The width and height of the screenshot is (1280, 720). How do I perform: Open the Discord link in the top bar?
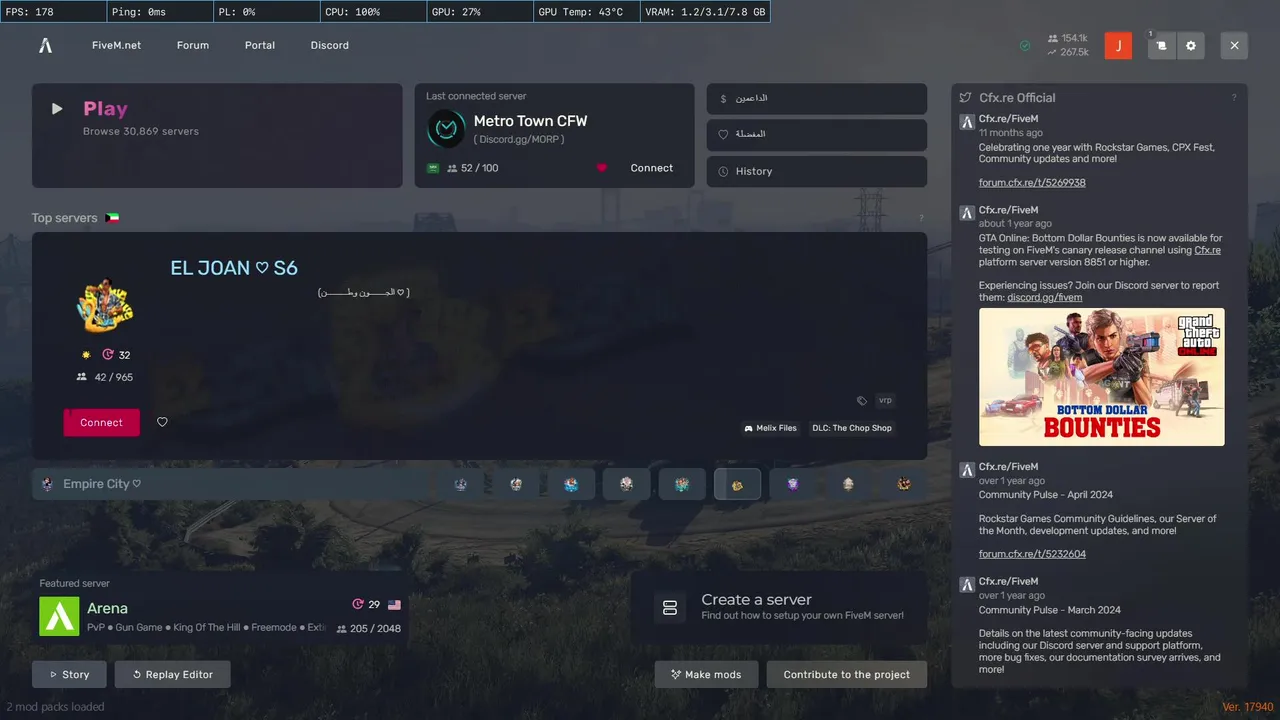click(x=330, y=45)
